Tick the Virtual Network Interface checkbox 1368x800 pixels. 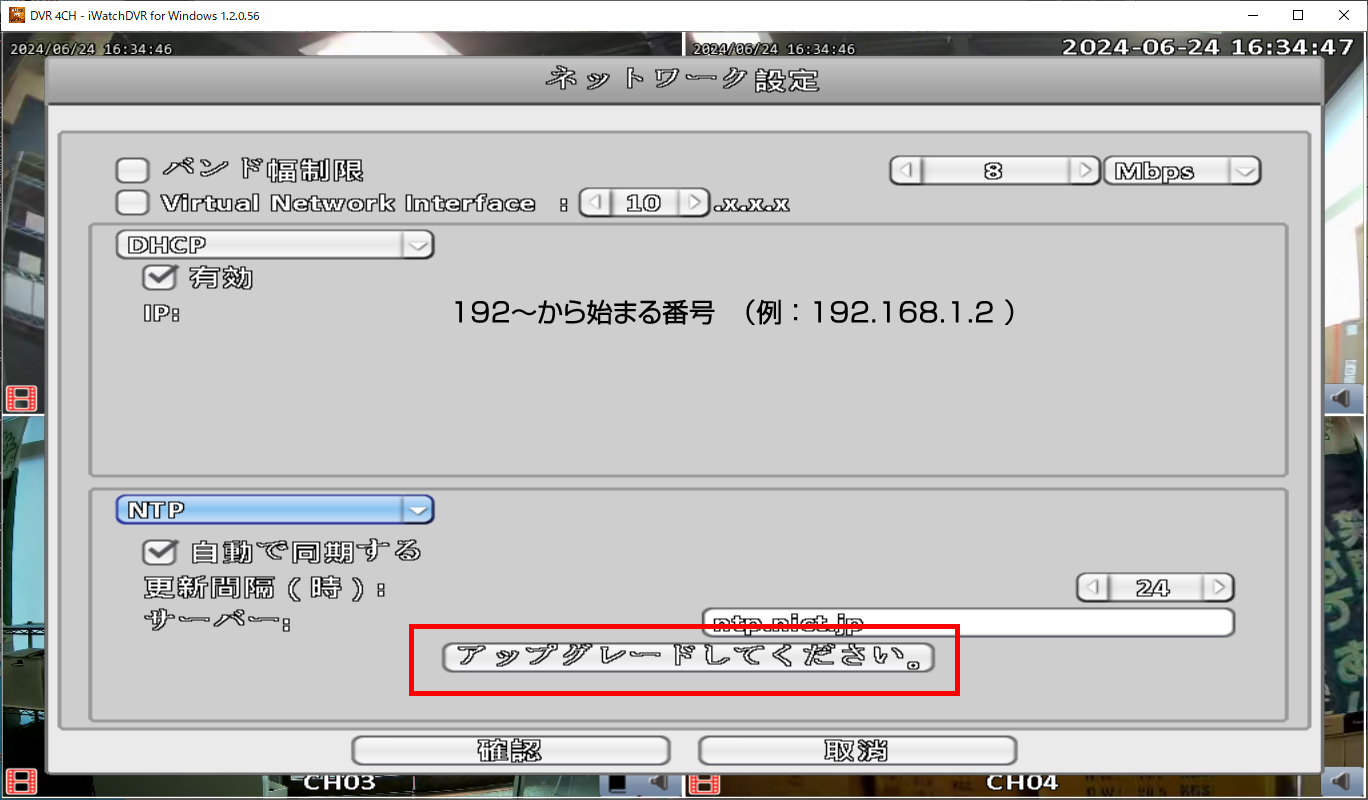pyautogui.click(x=132, y=203)
